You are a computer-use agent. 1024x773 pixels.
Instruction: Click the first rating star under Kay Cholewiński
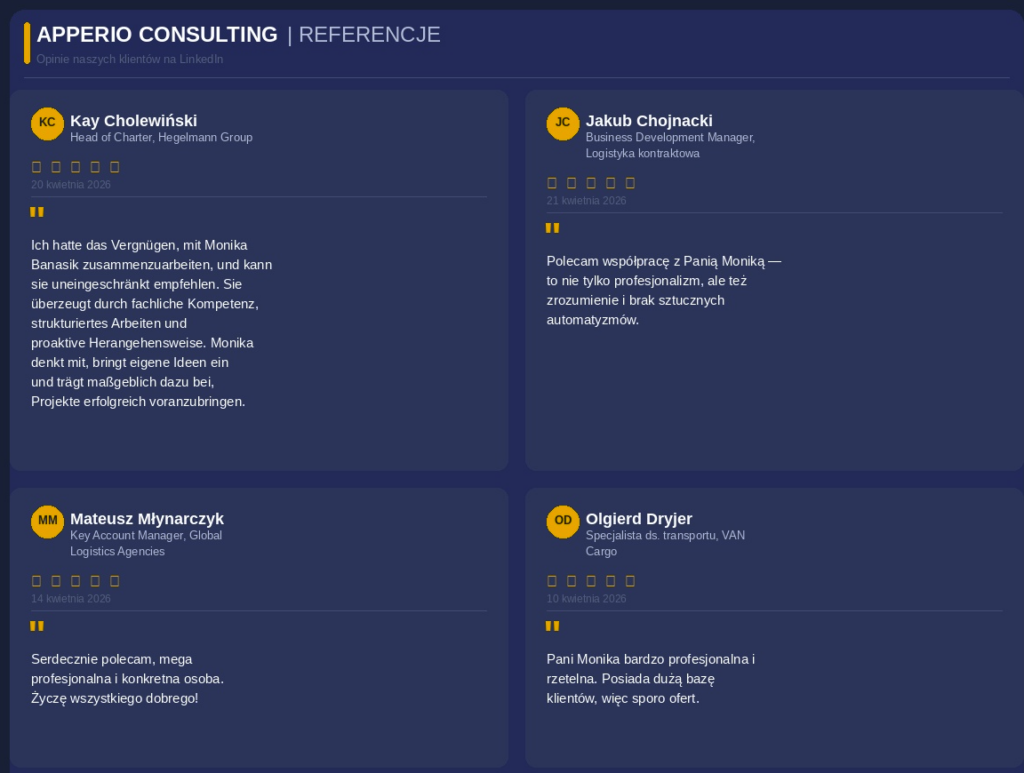(37, 167)
